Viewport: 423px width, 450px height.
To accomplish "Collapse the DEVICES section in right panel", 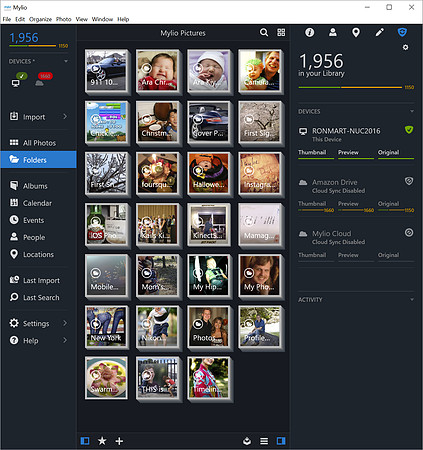I will point(412,111).
